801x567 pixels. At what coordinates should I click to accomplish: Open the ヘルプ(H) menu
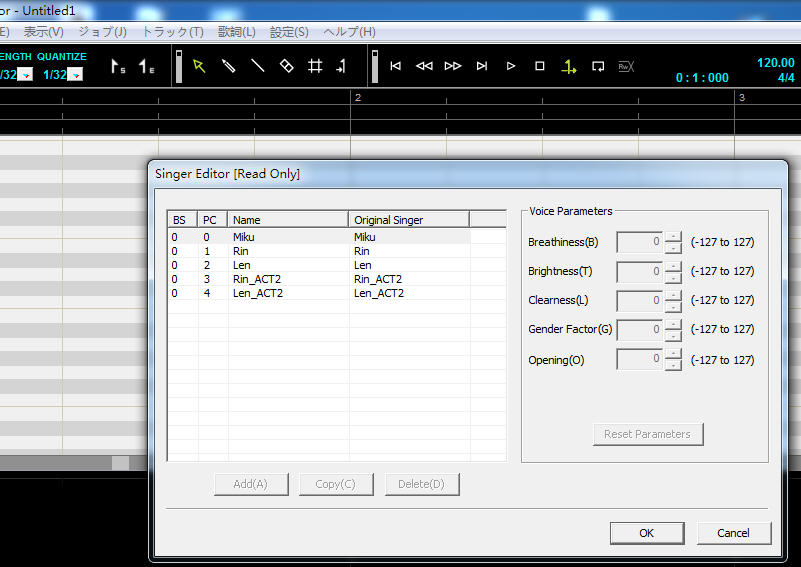349,32
